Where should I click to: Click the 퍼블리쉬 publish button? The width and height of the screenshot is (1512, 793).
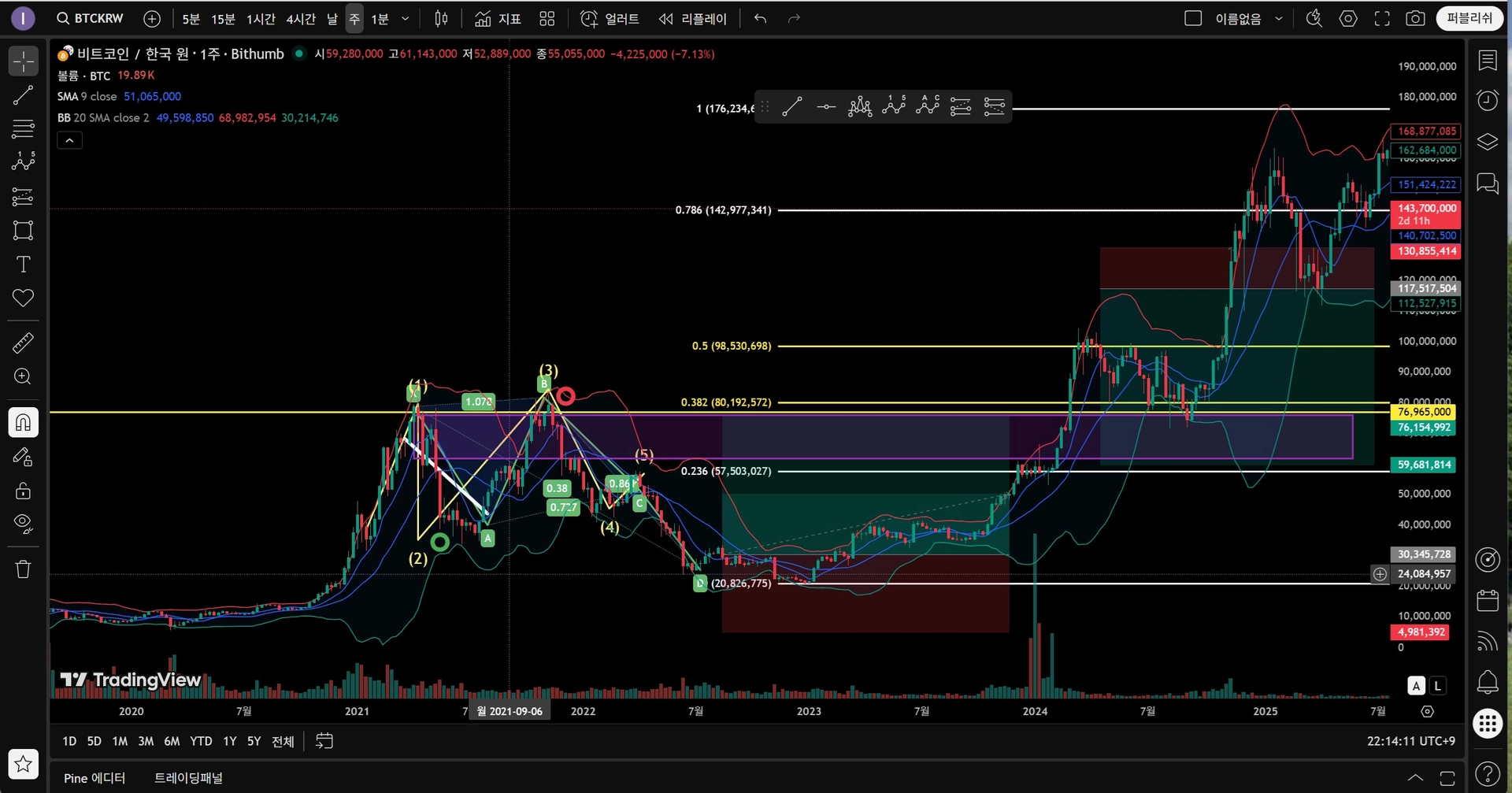pos(1469,18)
